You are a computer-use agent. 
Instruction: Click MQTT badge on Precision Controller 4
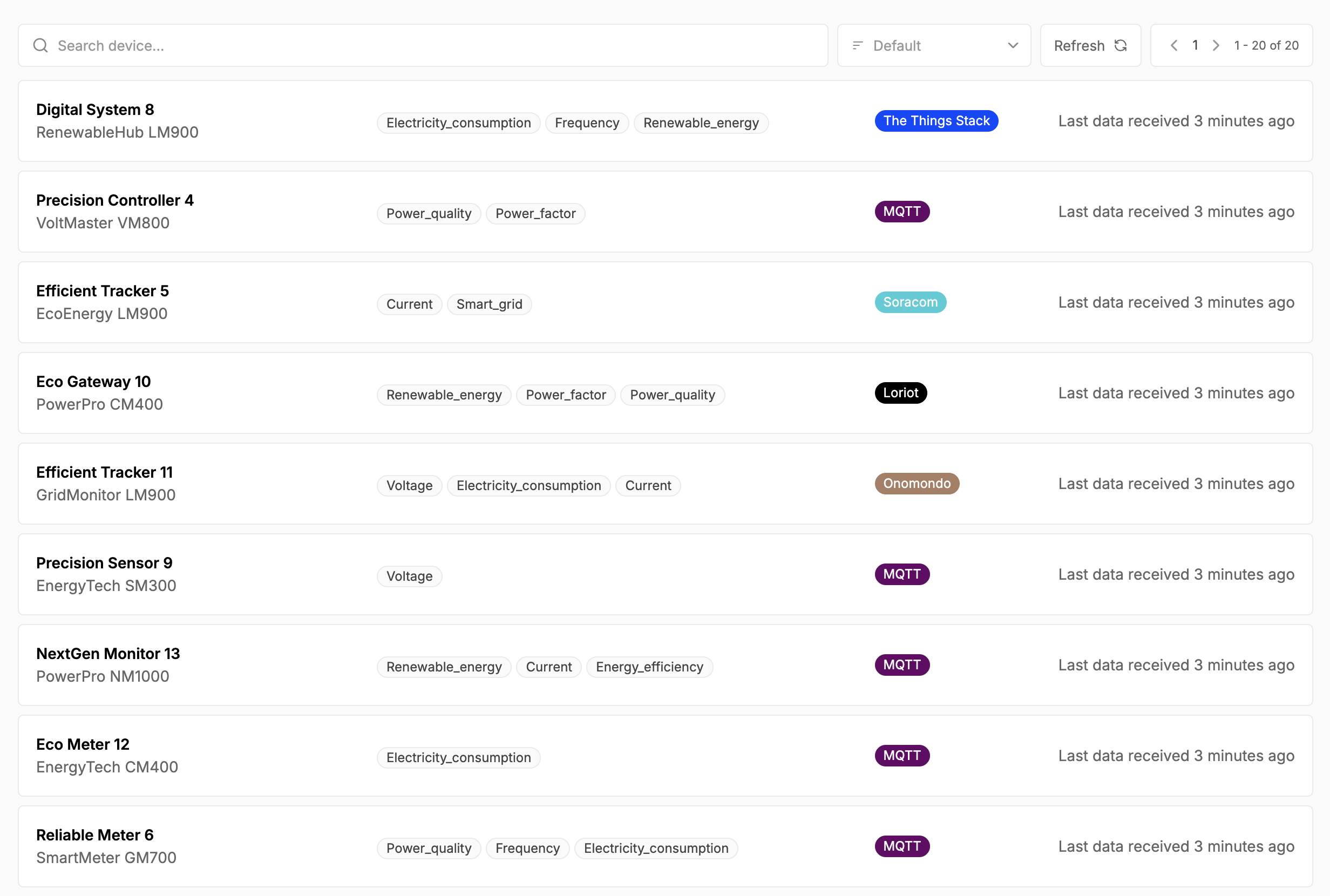pos(902,212)
